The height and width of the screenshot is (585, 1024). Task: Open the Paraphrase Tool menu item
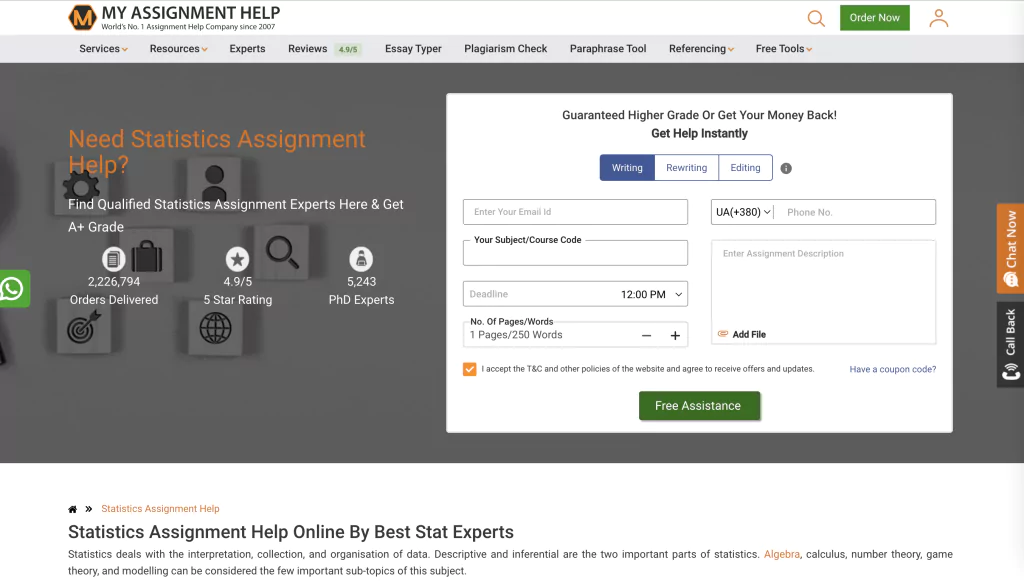click(608, 49)
